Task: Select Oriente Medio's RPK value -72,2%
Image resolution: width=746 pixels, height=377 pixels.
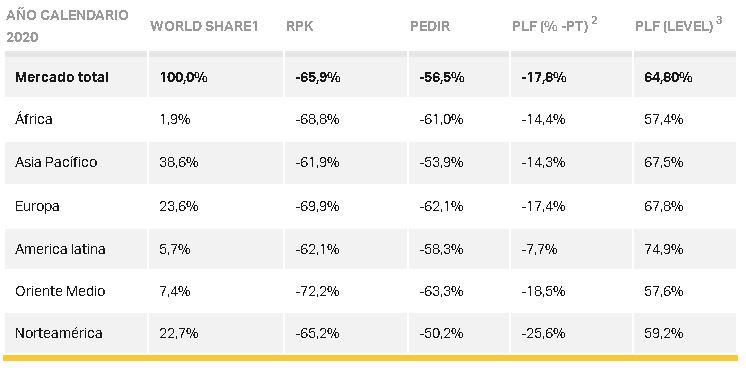Action: click(x=317, y=291)
